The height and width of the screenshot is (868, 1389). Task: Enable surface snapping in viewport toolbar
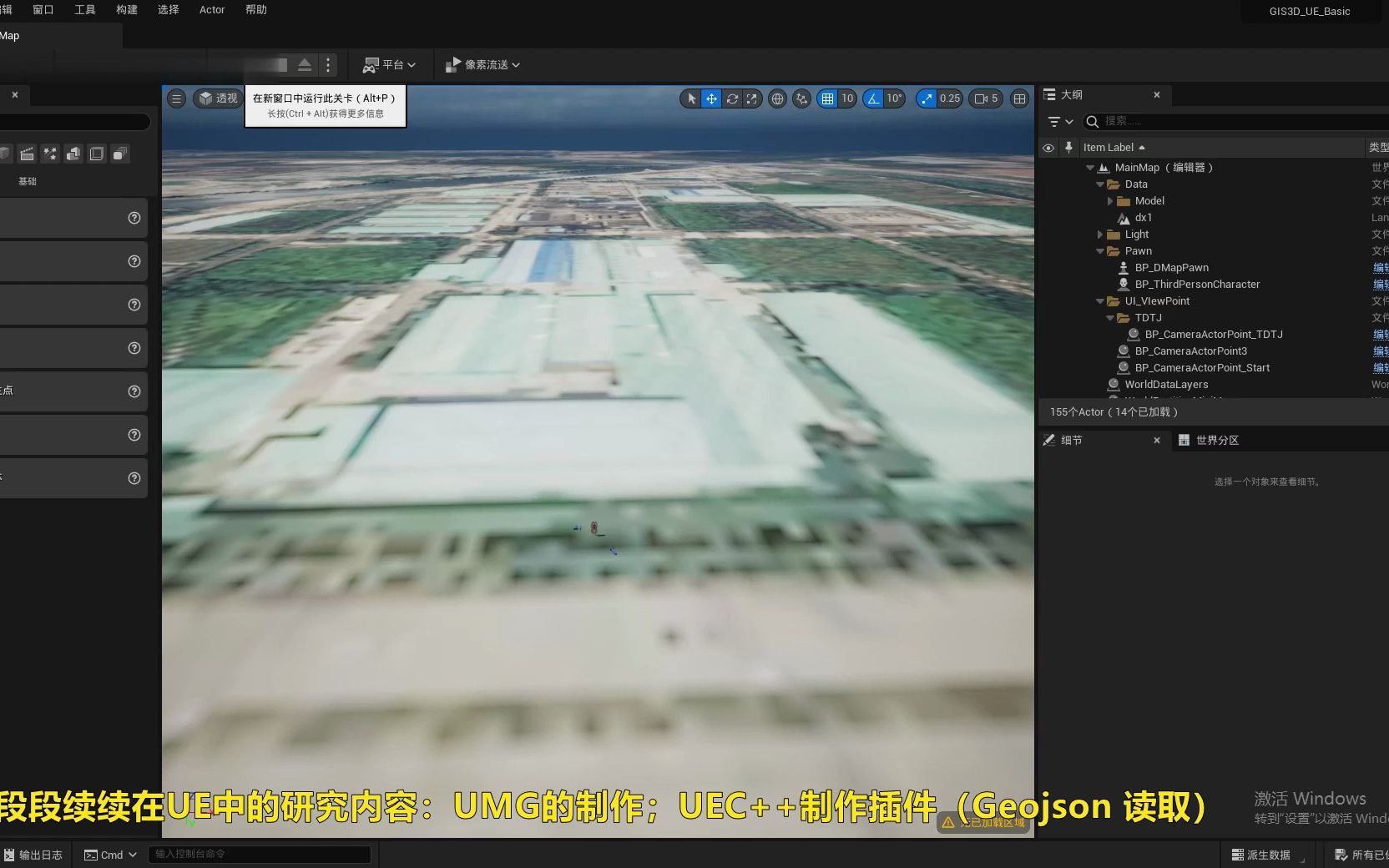tap(801, 98)
